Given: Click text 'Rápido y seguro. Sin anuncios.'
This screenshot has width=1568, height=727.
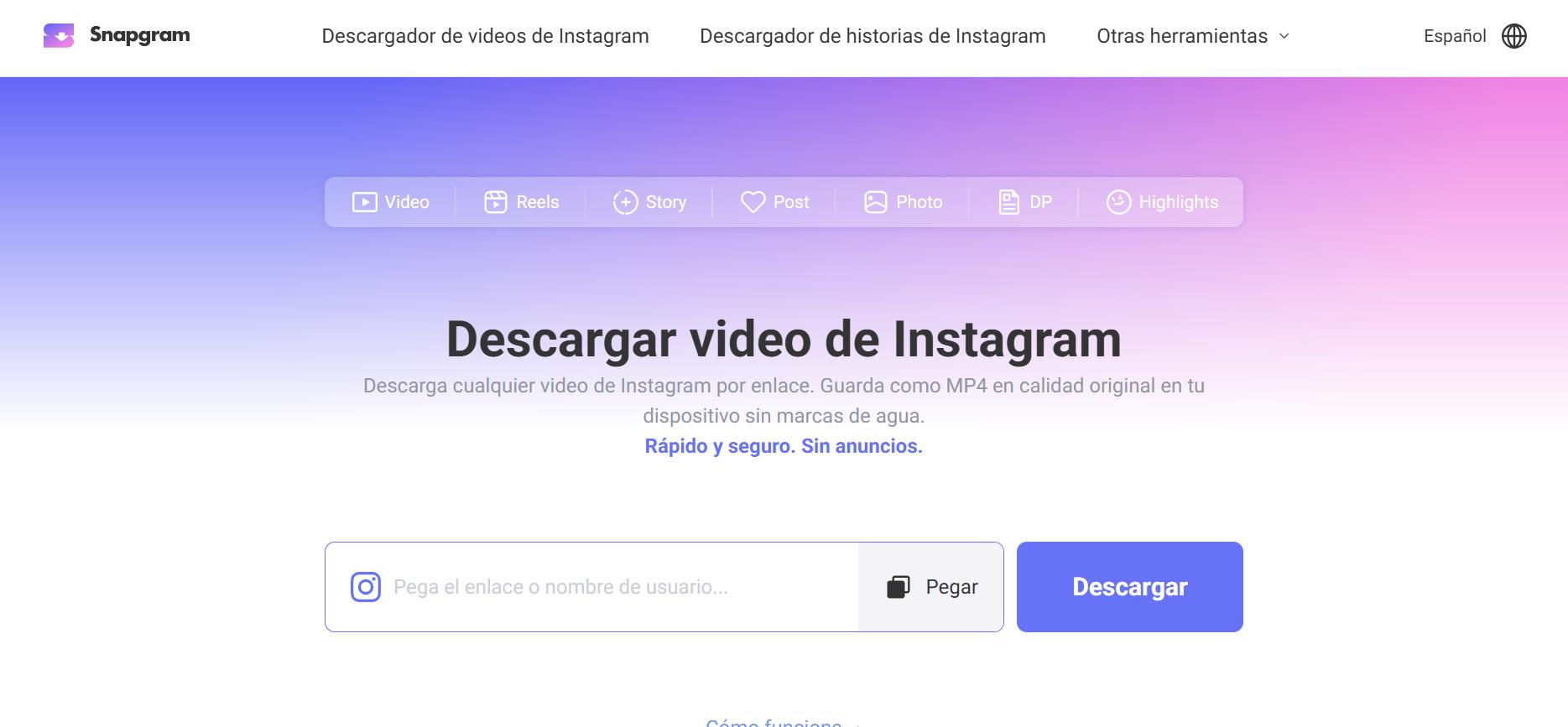Looking at the screenshot, I should tap(784, 446).
